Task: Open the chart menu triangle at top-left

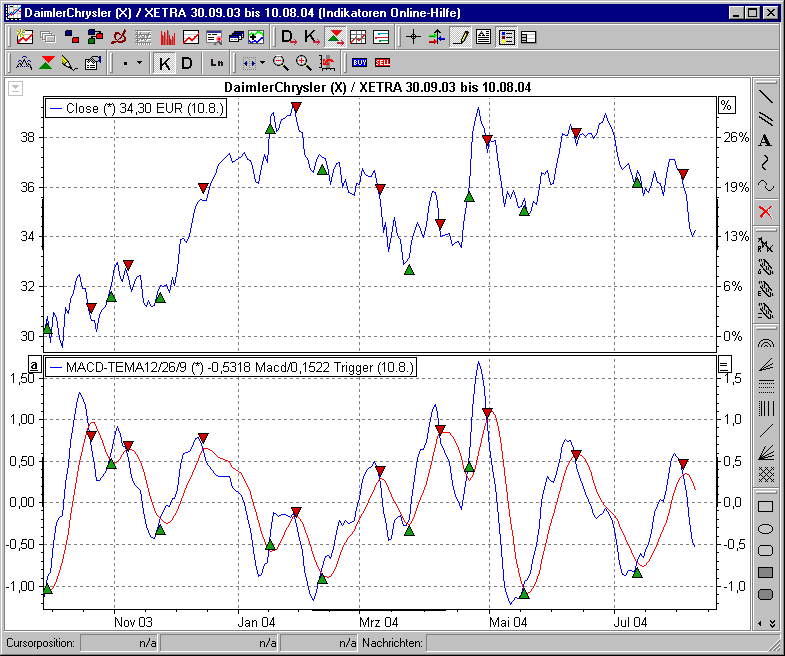Action: click(15, 88)
